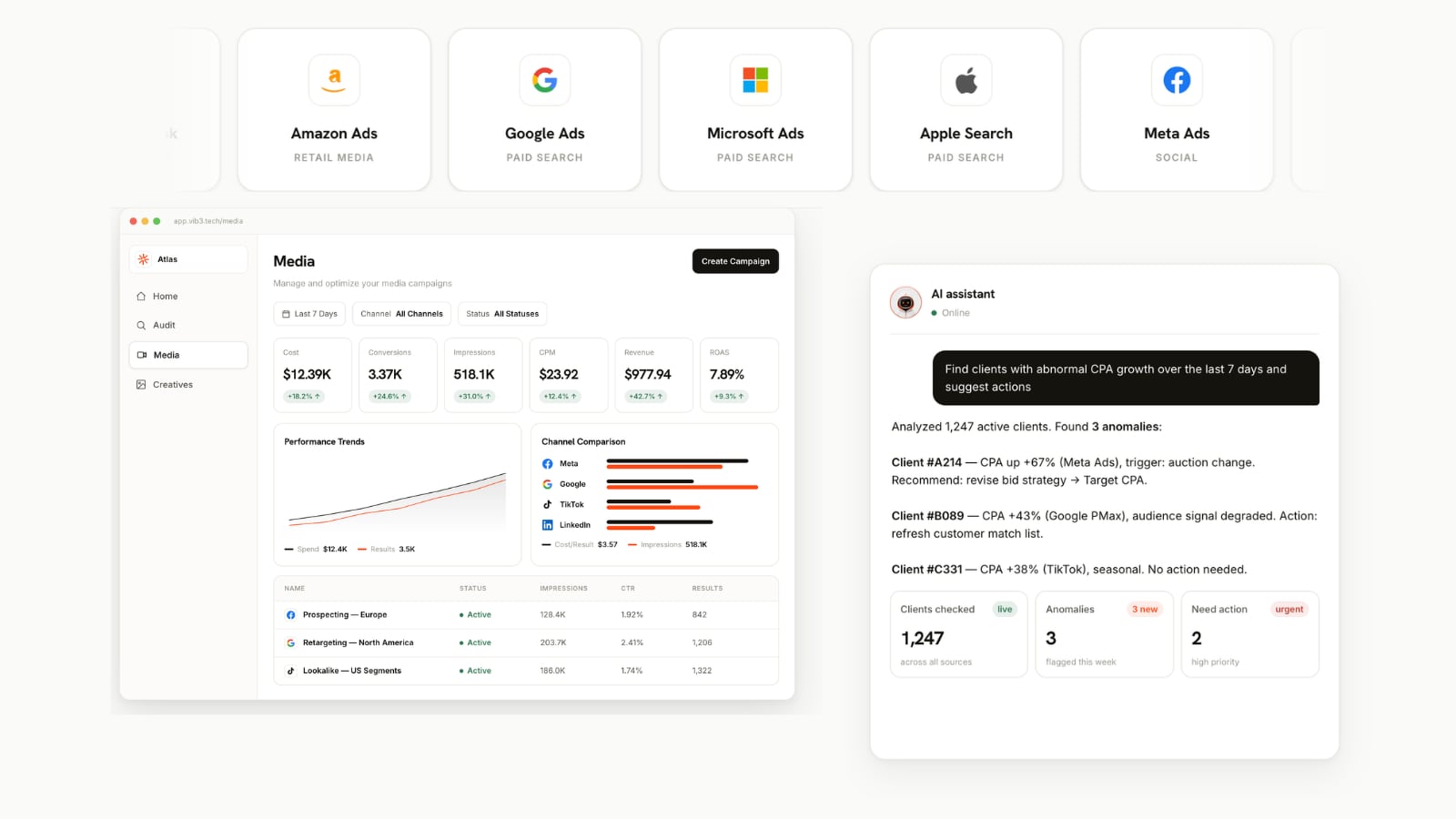1456x819 pixels.
Task: Click the Google icon in Channel Comparison
Action: coord(547,484)
